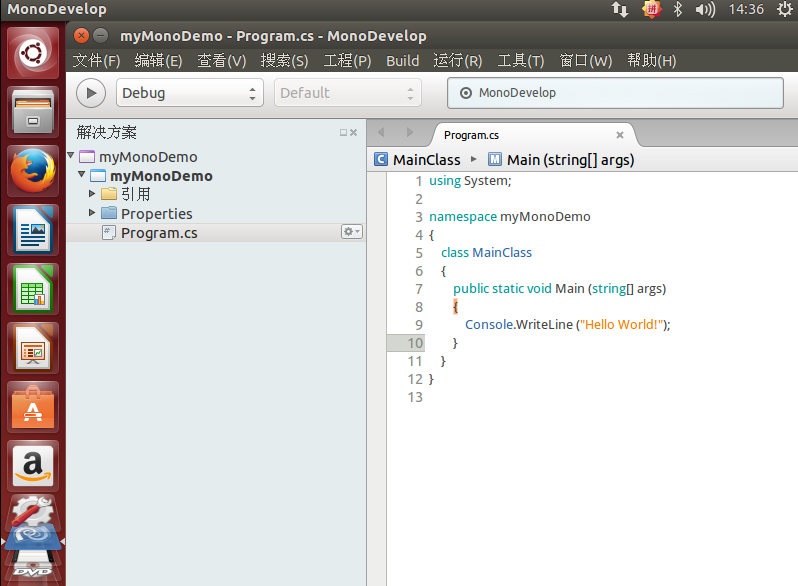
Task: Run the project with the play button
Action: click(91, 93)
